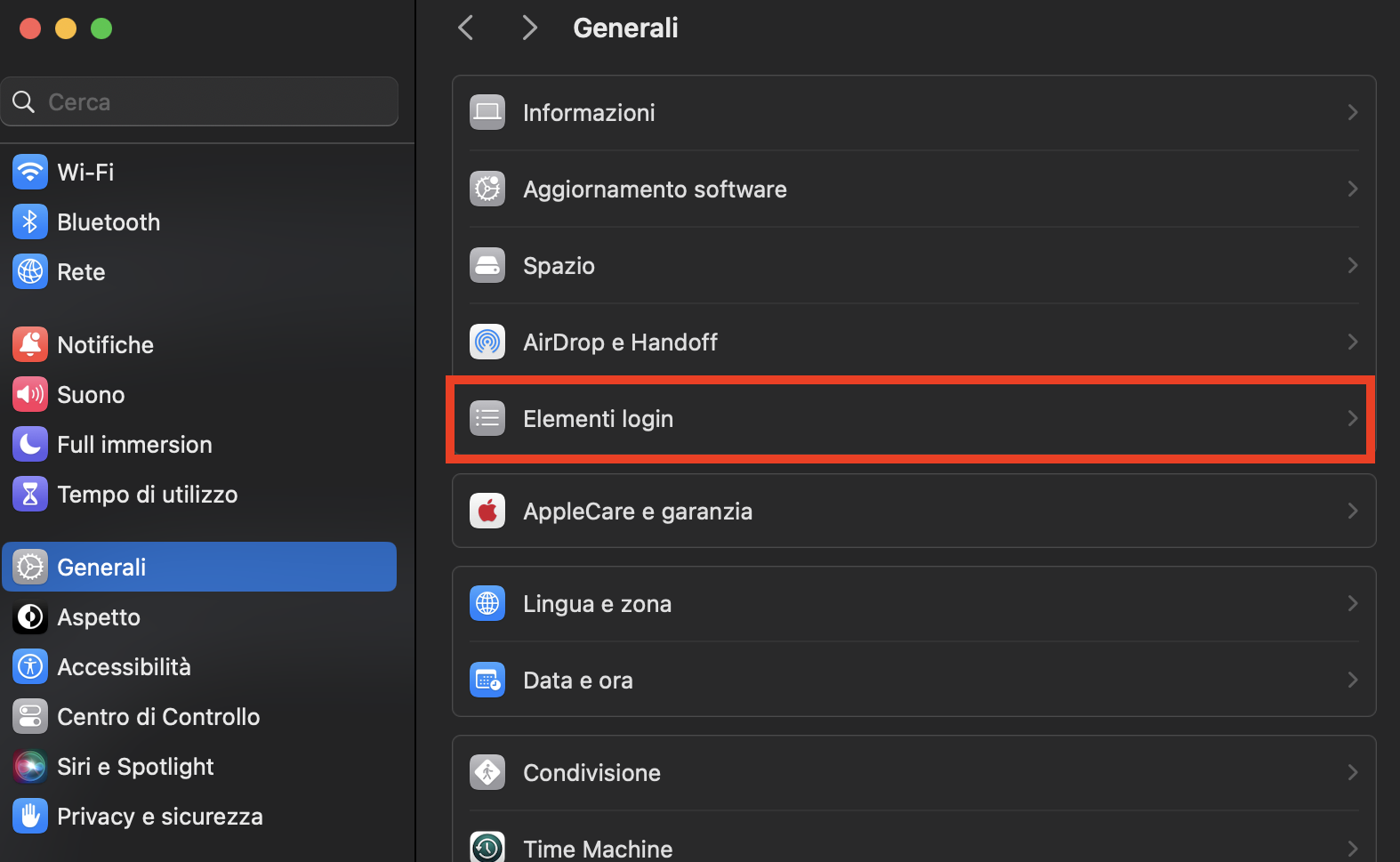
Task: Click the Data e ora calendar icon
Action: click(x=487, y=680)
